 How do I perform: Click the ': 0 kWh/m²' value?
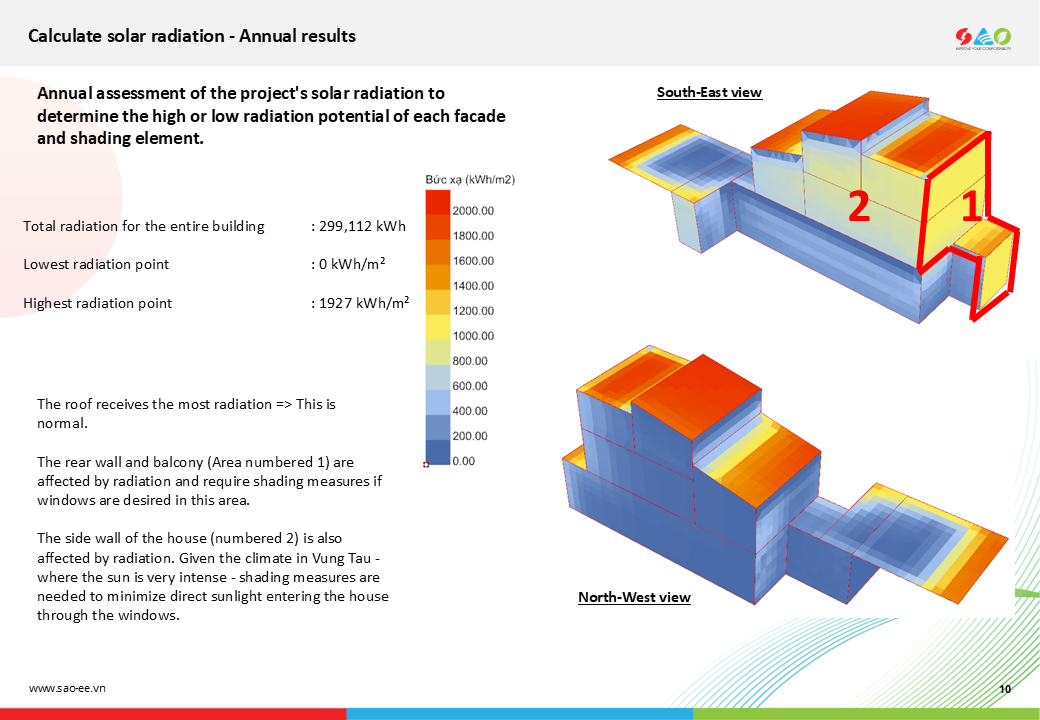point(348,263)
